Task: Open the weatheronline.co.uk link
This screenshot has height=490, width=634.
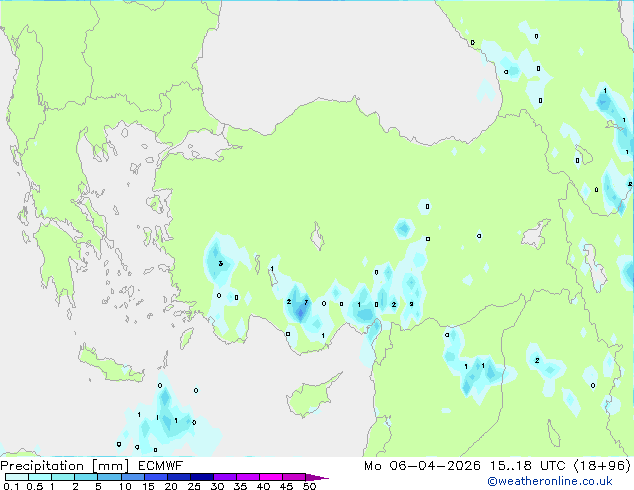Action: 549,481
